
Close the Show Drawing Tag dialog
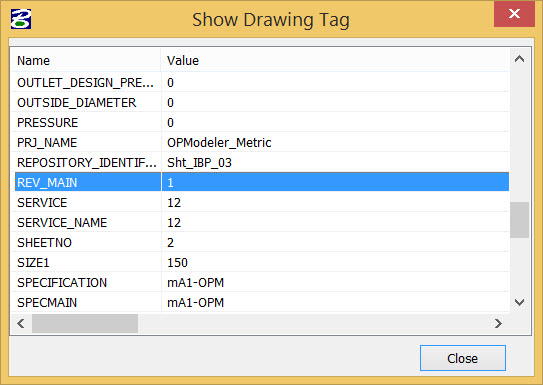tap(514, 14)
